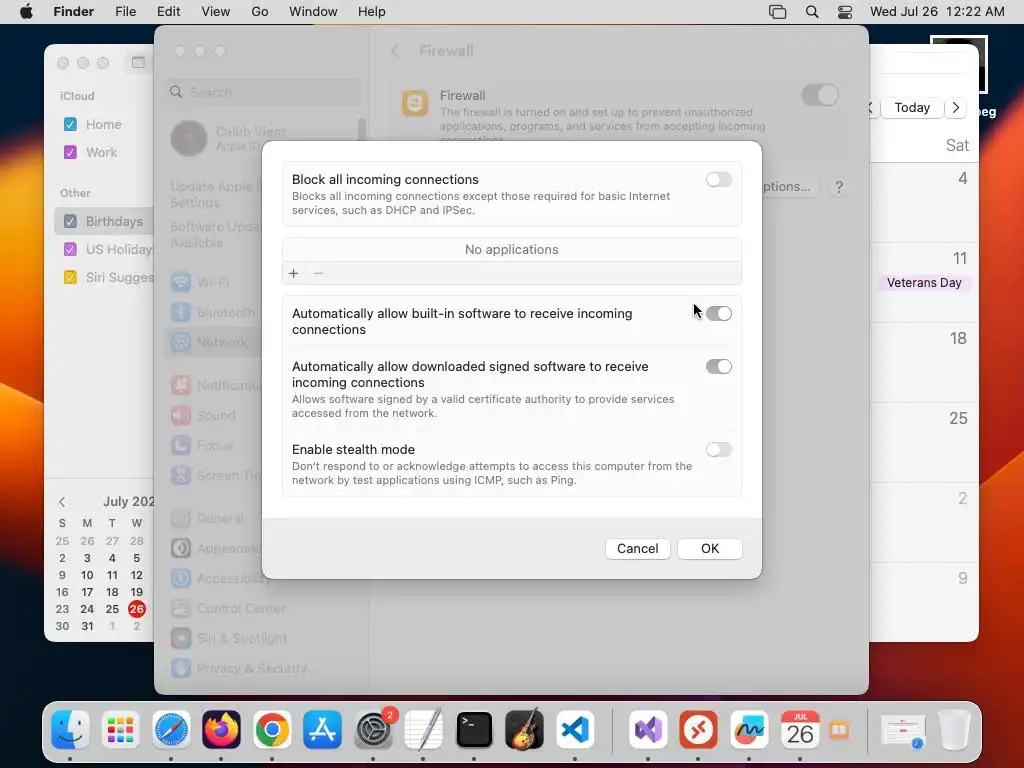The height and width of the screenshot is (768, 1024).
Task: Toggle the US Holidays calendar checkbox
Action: point(71,249)
